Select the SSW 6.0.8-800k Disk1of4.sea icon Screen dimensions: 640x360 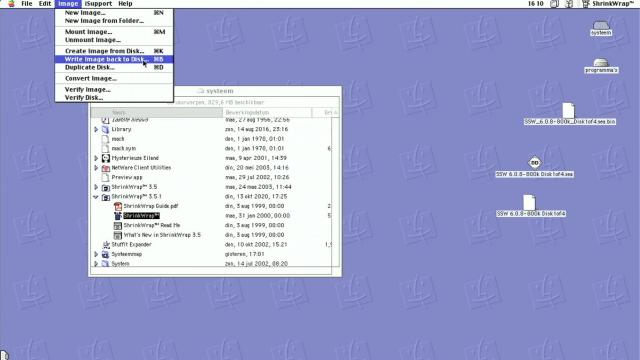[534, 163]
